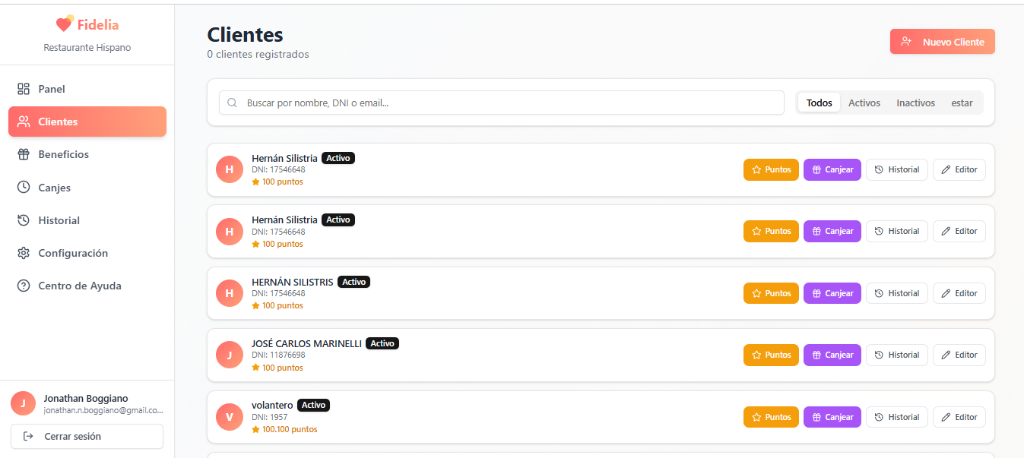Click the magnifier icon in search box

232,103
